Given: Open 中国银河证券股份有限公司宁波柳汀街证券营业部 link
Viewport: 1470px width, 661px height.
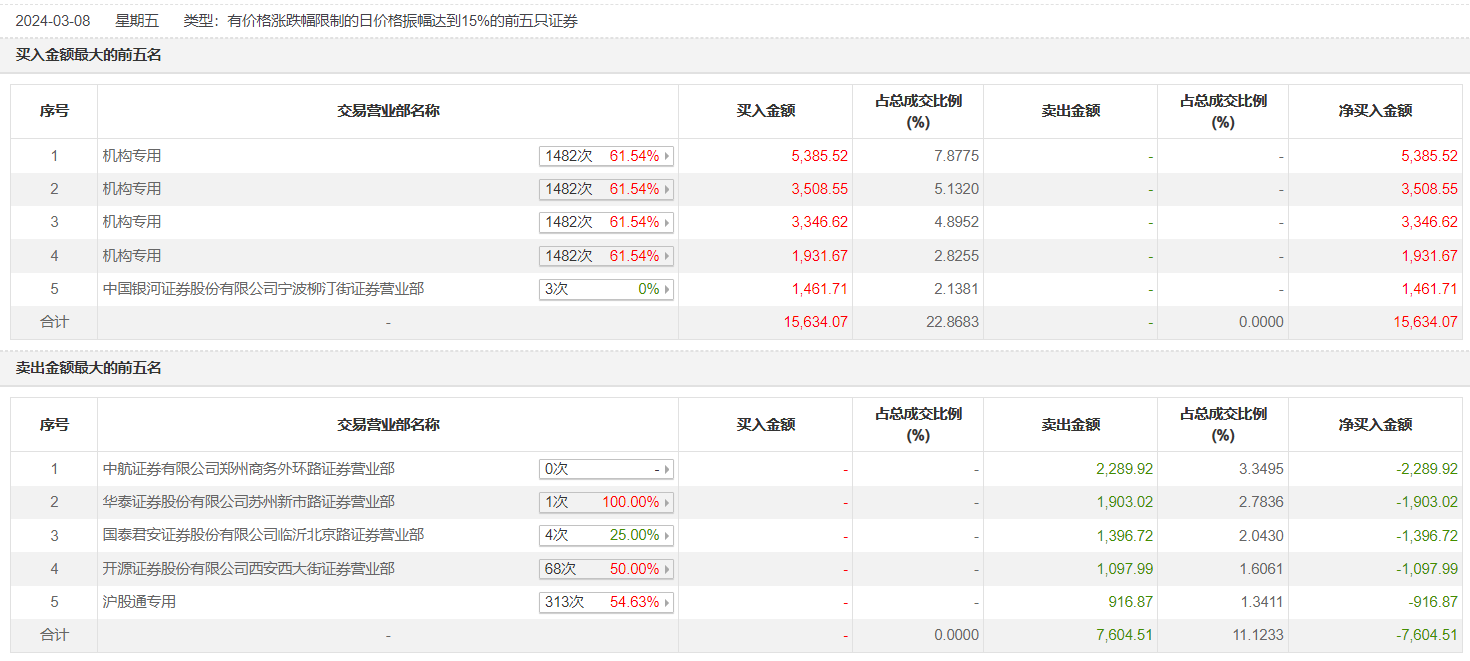Looking at the screenshot, I should [263, 289].
